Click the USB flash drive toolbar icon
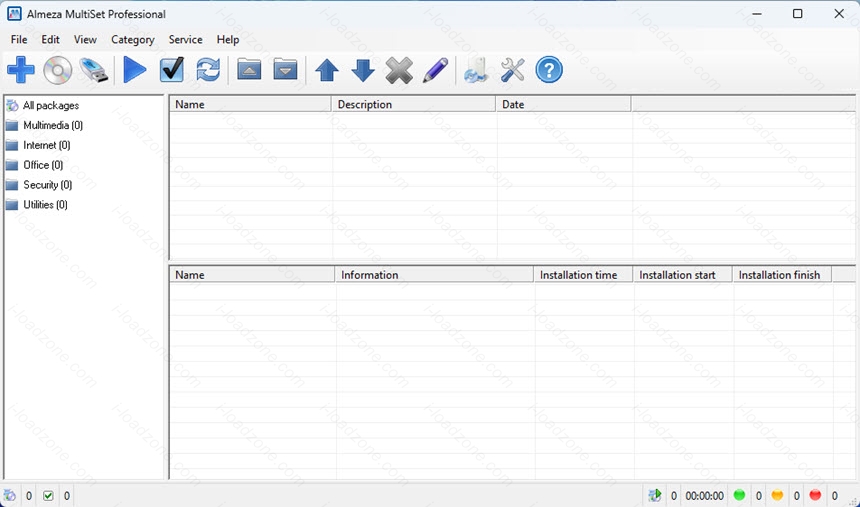The width and height of the screenshot is (860, 507). (x=94, y=70)
